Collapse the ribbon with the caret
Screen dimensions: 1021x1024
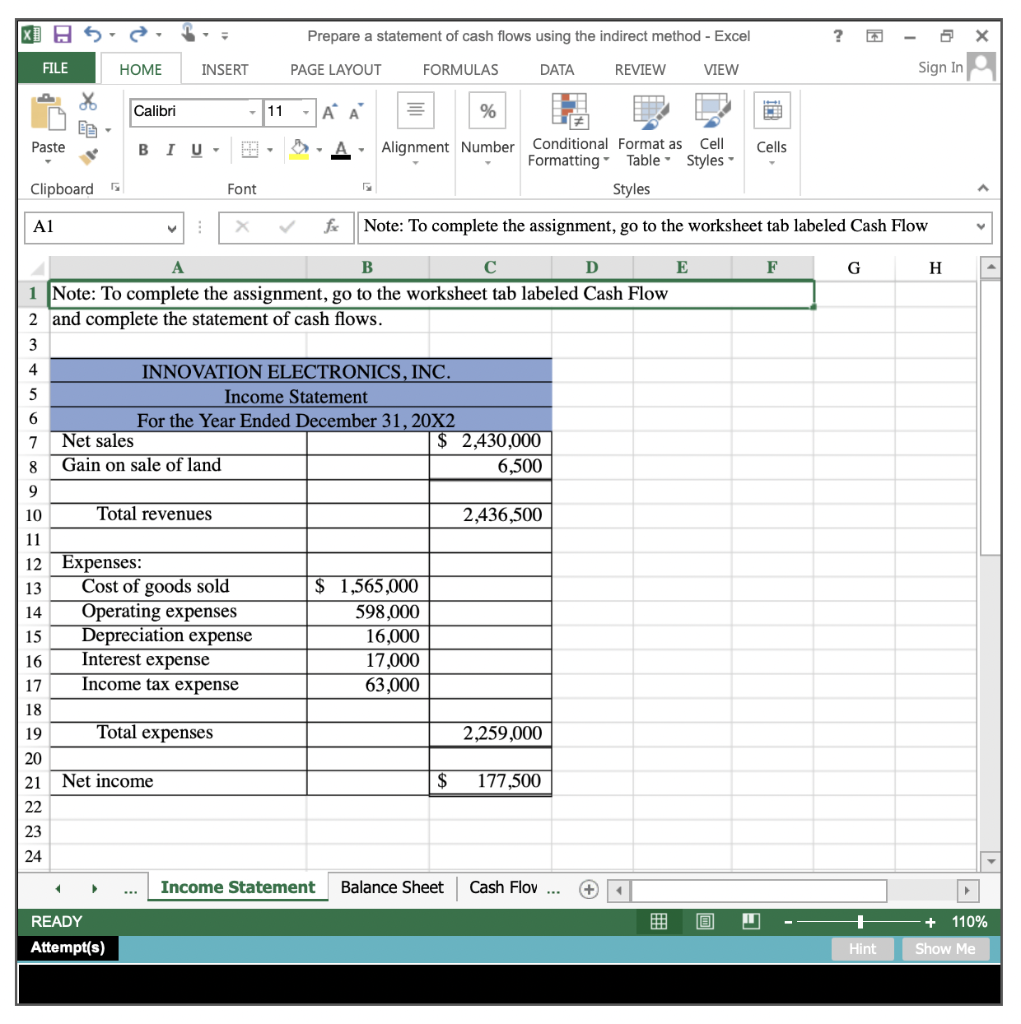(x=983, y=188)
